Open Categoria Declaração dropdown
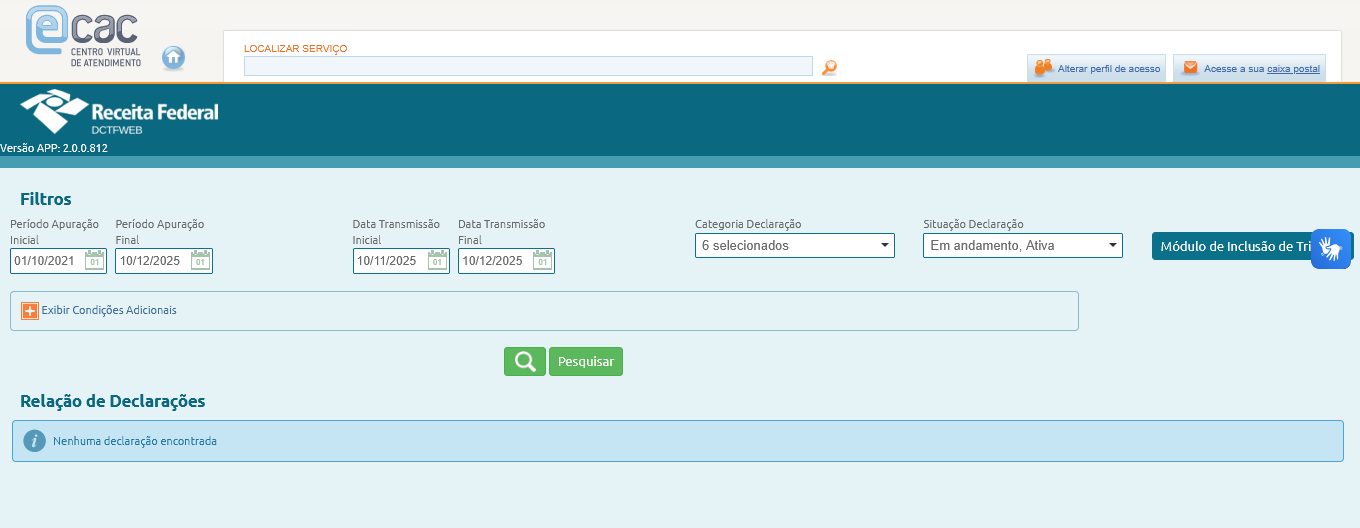1360x528 pixels. (x=795, y=245)
